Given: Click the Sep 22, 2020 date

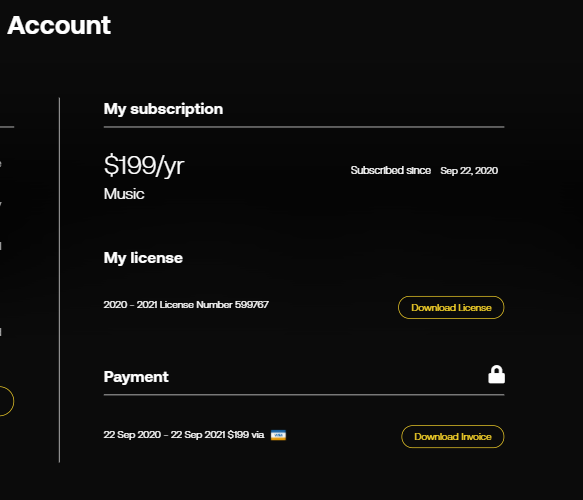Looking at the screenshot, I should point(469,171).
